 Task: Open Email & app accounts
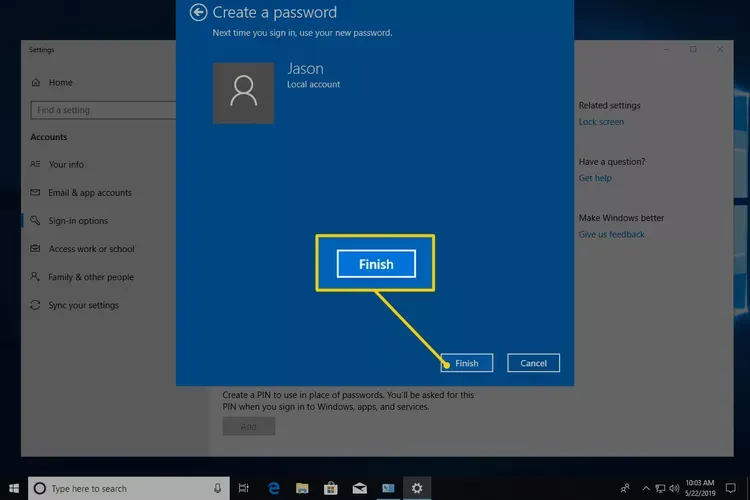coord(89,193)
